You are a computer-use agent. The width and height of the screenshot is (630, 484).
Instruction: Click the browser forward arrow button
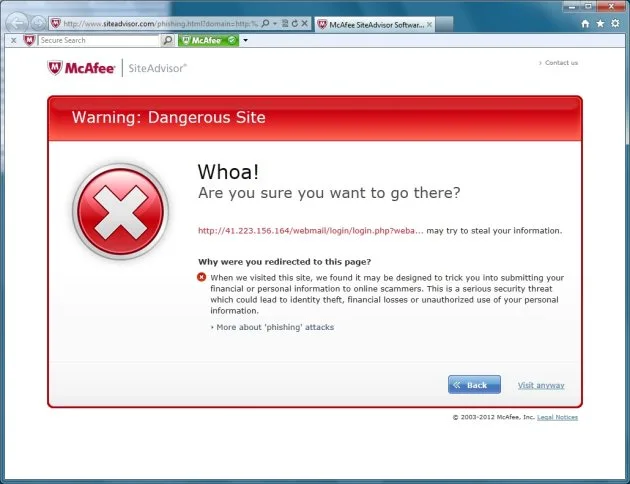[38, 24]
